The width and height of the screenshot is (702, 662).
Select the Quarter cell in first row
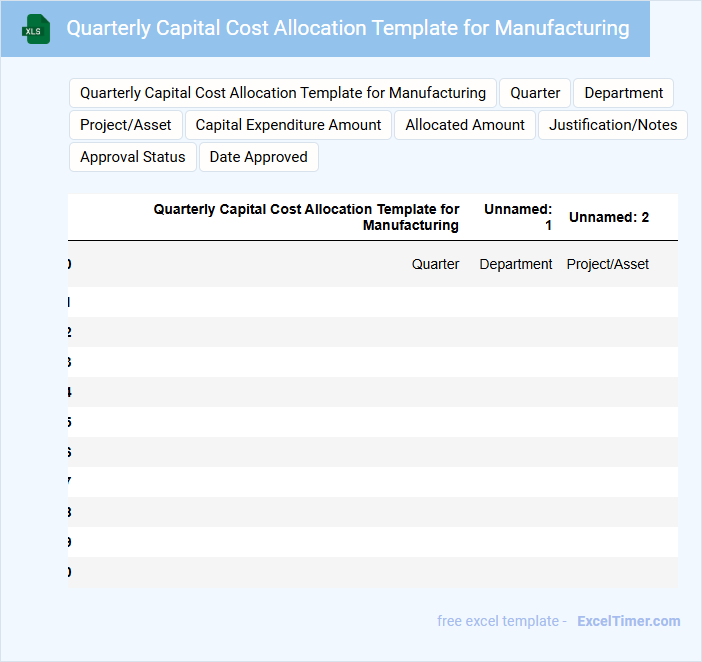435,264
